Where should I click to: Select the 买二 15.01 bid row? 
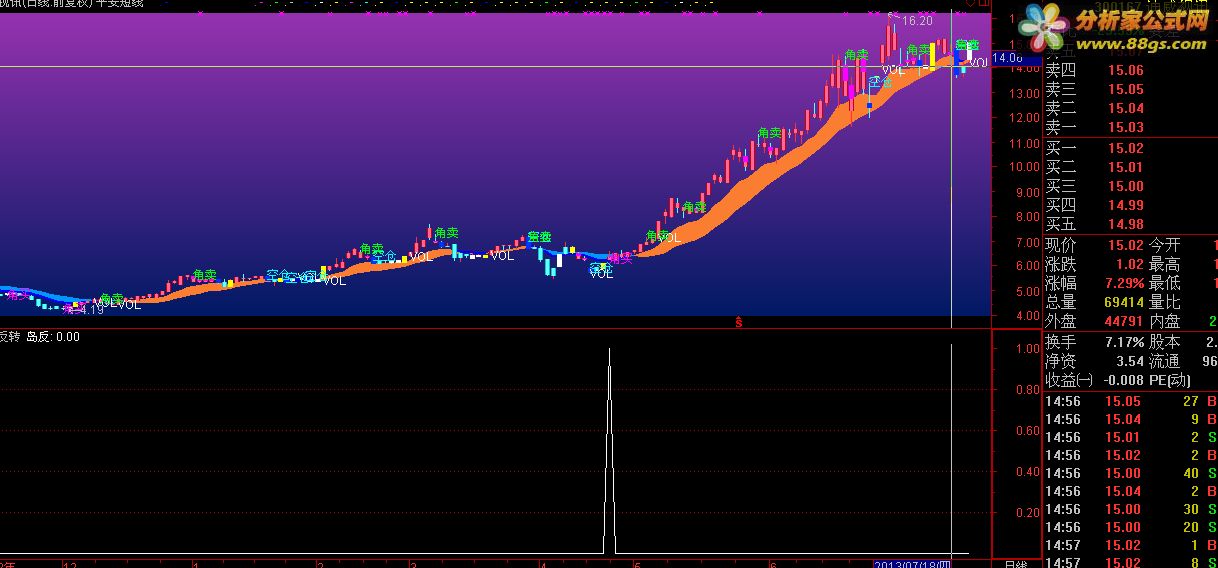[x=1131, y=167]
